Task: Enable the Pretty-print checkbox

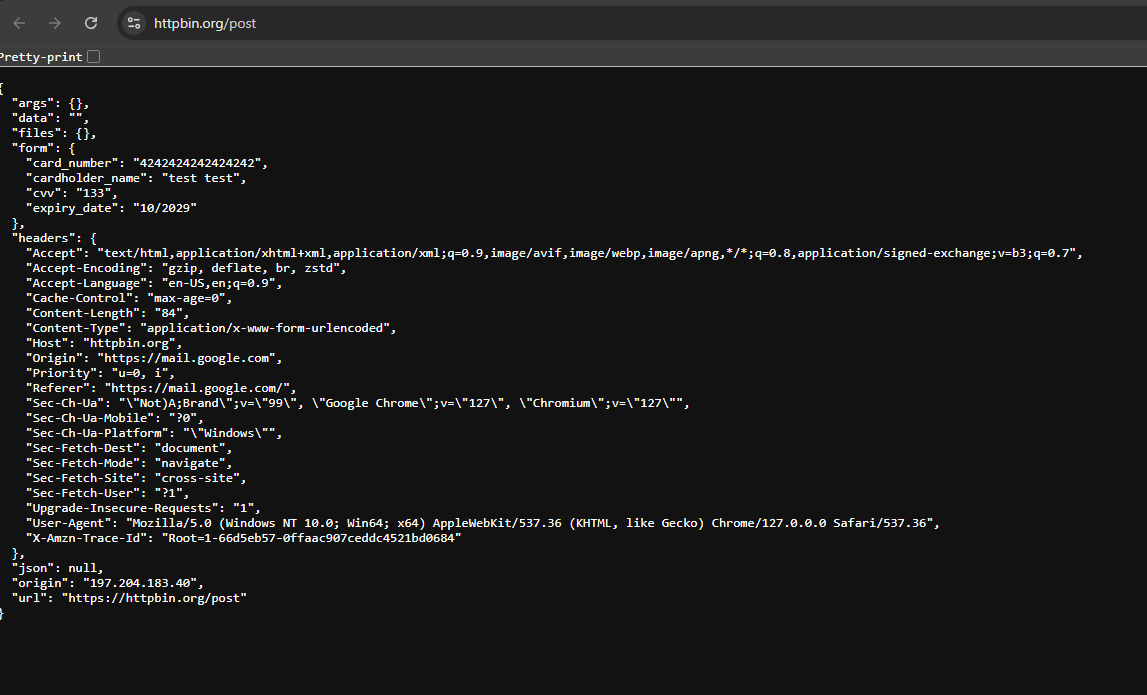Action: pyautogui.click(x=93, y=56)
